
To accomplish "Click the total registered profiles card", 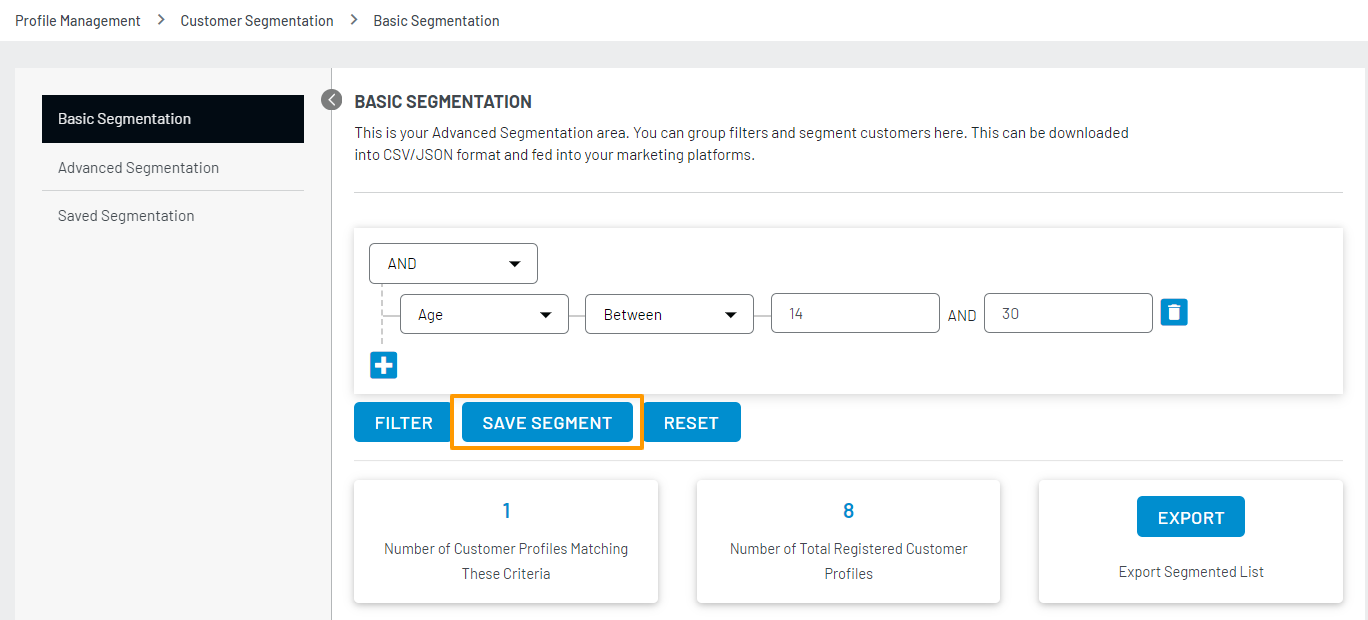I will [848, 541].
